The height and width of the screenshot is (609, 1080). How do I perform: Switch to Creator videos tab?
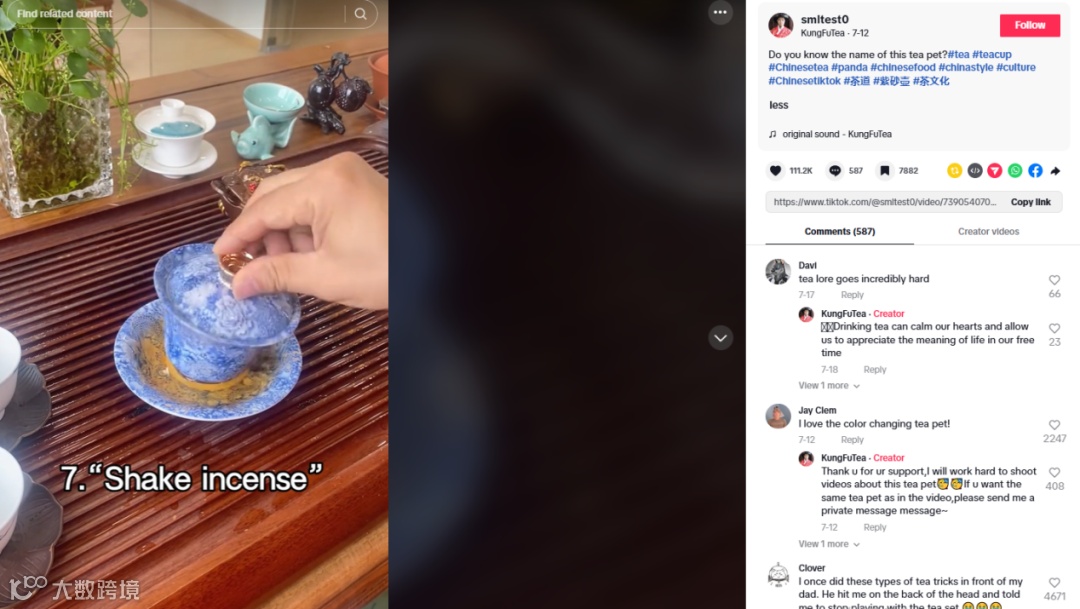tap(988, 231)
